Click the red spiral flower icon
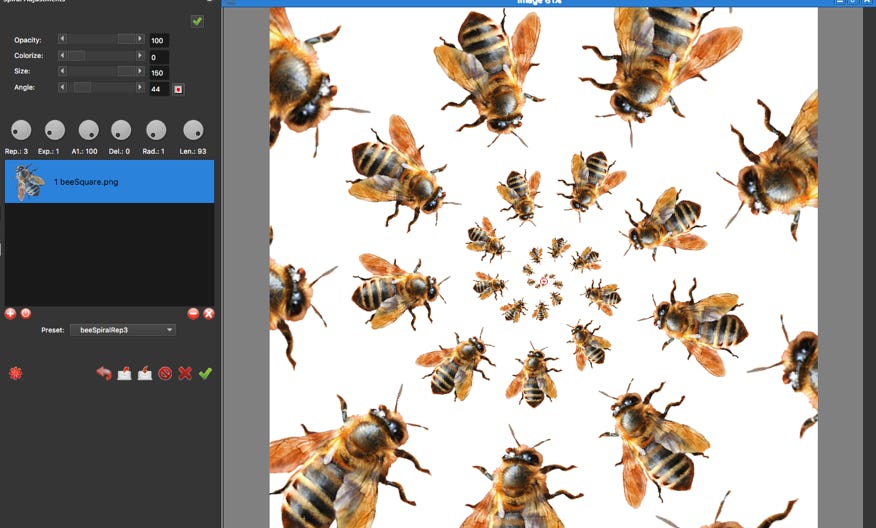Viewport: 876px width, 528px height. click(x=16, y=373)
